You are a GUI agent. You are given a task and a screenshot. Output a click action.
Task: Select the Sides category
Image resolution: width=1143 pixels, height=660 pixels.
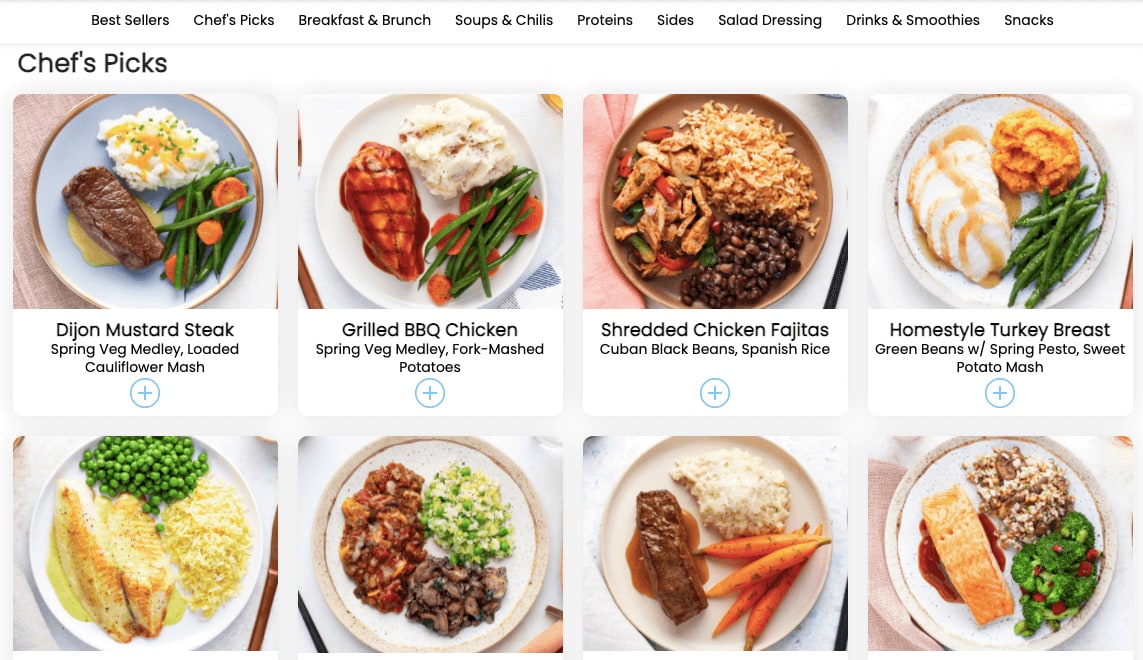click(x=675, y=20)
